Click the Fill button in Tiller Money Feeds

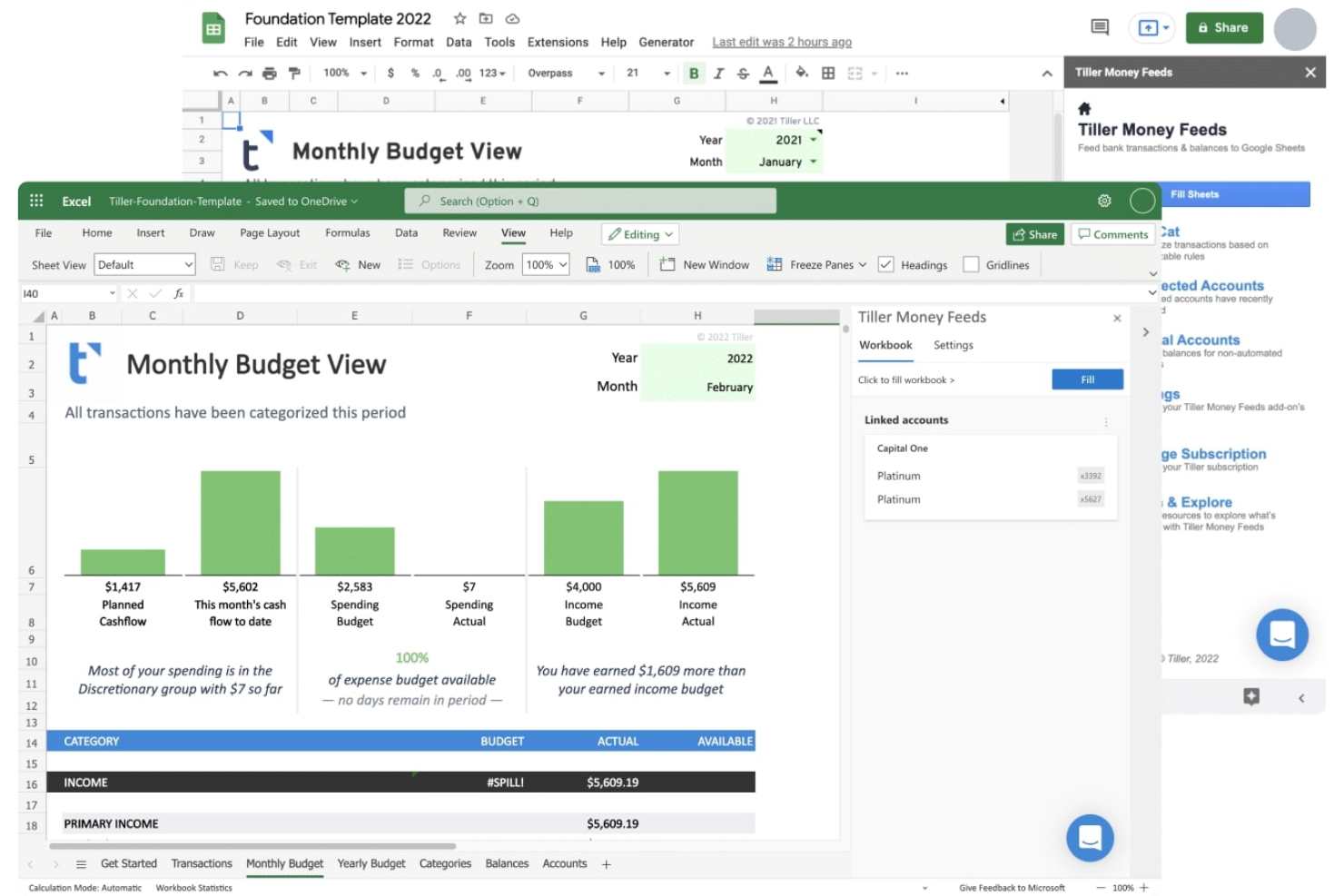[x=1087, y=379]
